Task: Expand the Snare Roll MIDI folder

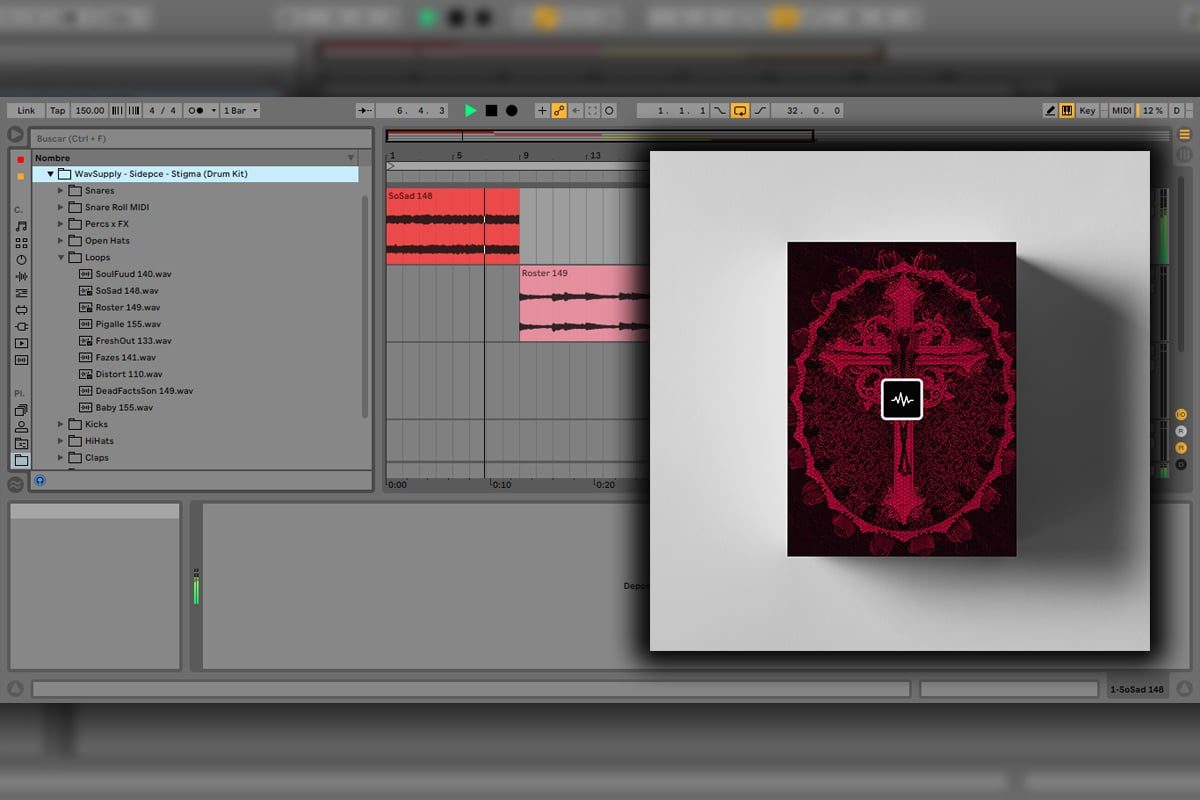Action: click(x=61, y=207)
